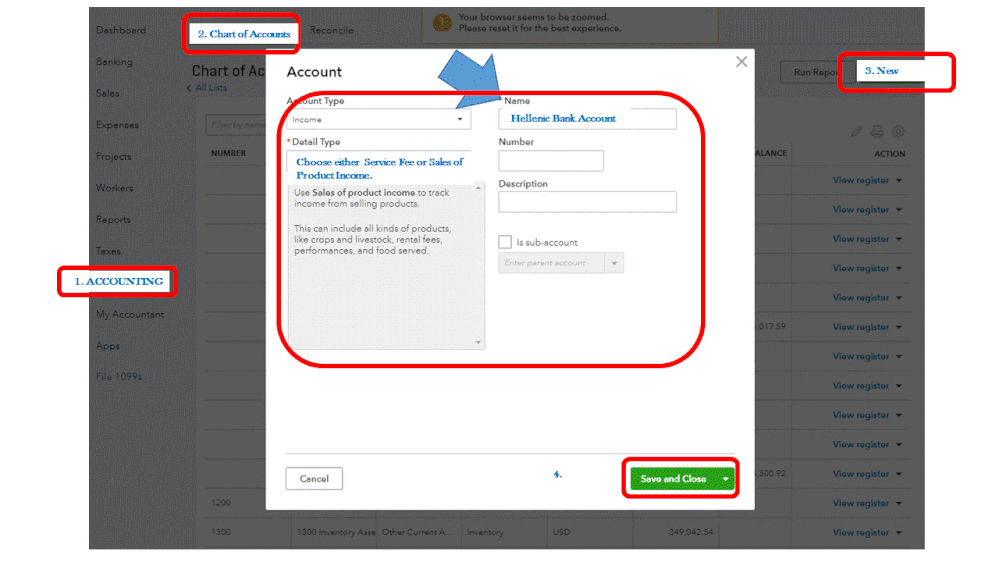Screen dimensions: 999x562
Task: Open View register for row 1200
Action: pos(861,503)
